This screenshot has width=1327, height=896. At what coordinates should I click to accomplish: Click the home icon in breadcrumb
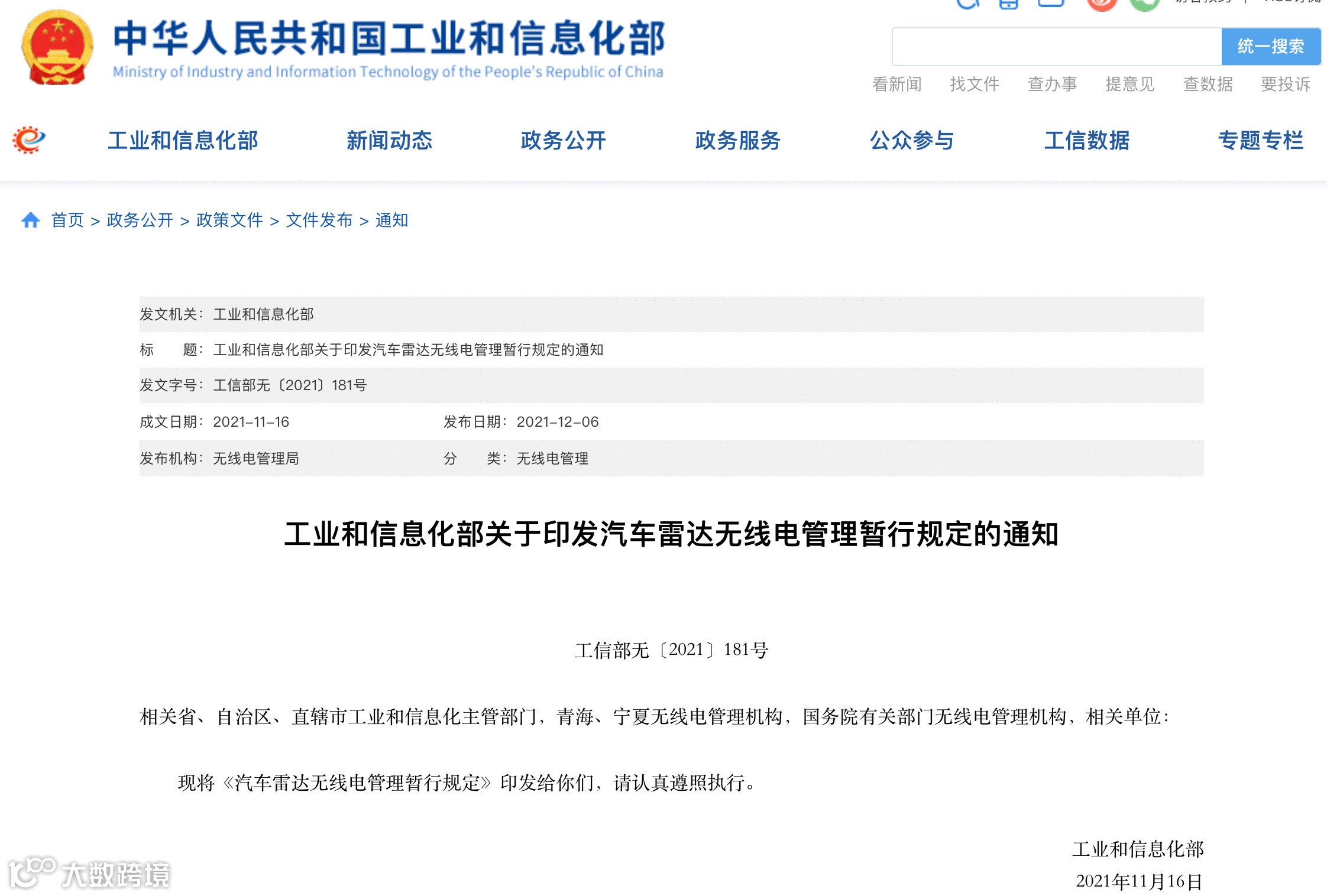point(31,220)
